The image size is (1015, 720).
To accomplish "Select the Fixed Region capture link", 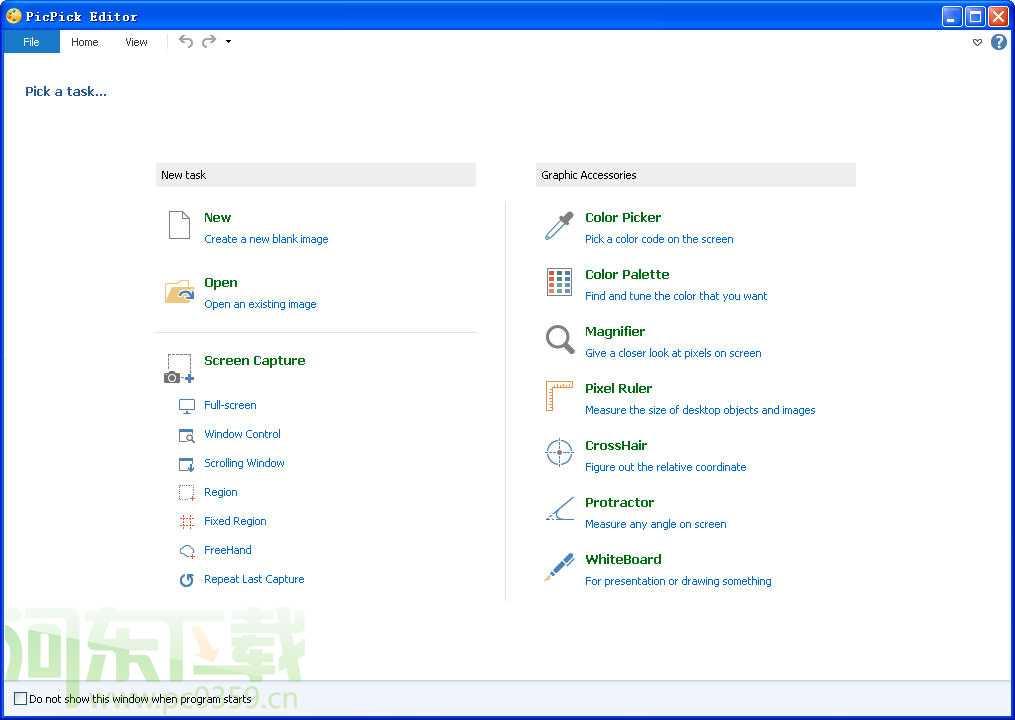I will (x=235, y=521).
